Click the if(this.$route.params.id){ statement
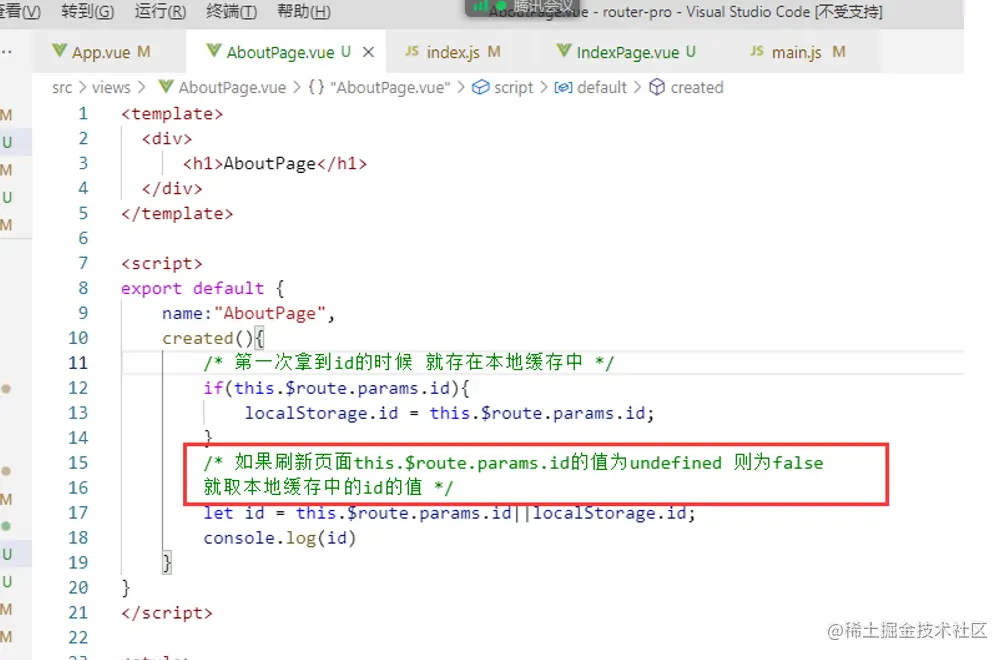 point(337,388)
